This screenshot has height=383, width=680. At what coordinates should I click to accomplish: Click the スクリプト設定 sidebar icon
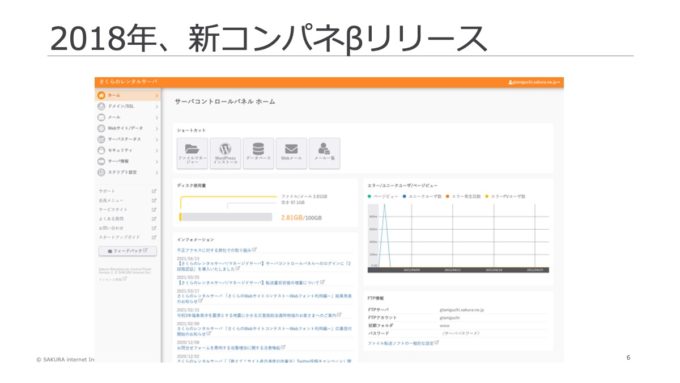click(101, 172)
